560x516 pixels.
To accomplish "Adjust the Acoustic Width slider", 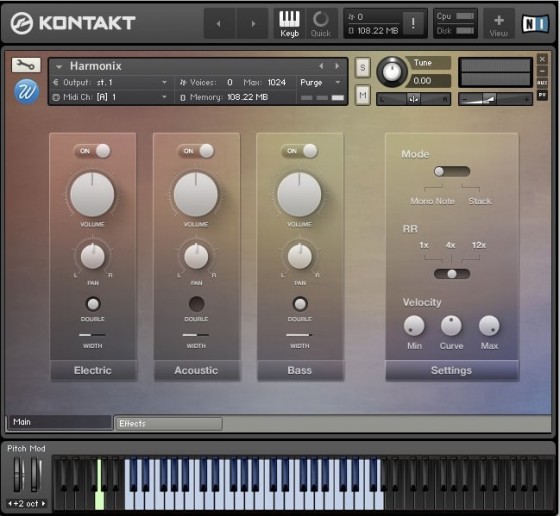I will pos(196,335).
